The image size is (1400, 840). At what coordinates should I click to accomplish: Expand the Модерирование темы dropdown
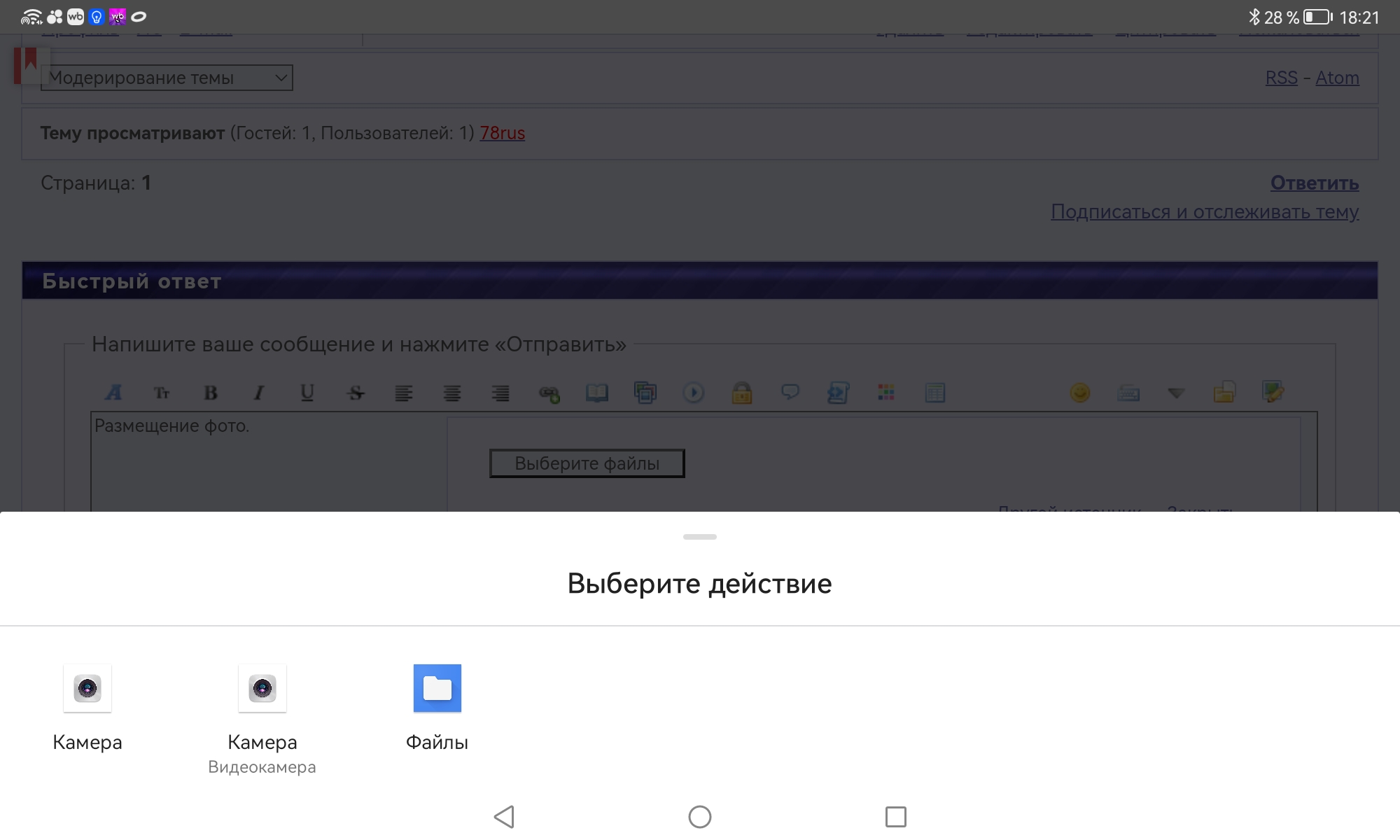point(167,78)
